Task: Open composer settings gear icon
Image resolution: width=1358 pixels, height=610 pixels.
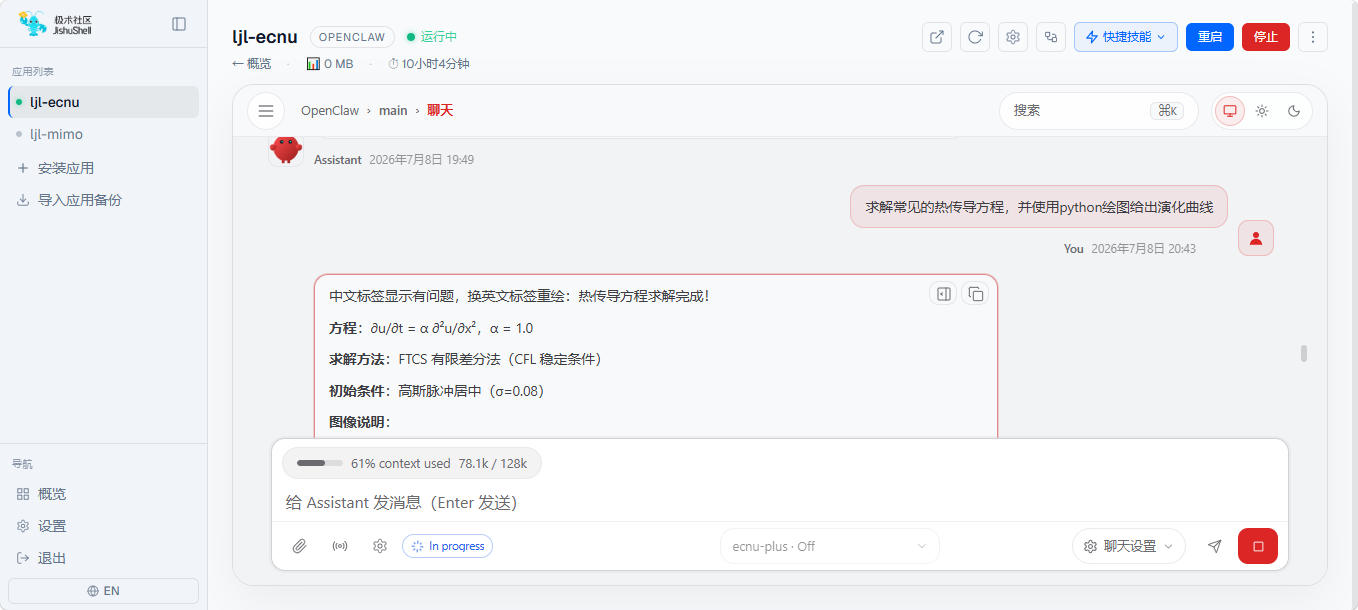Action: tap(380, 546)
